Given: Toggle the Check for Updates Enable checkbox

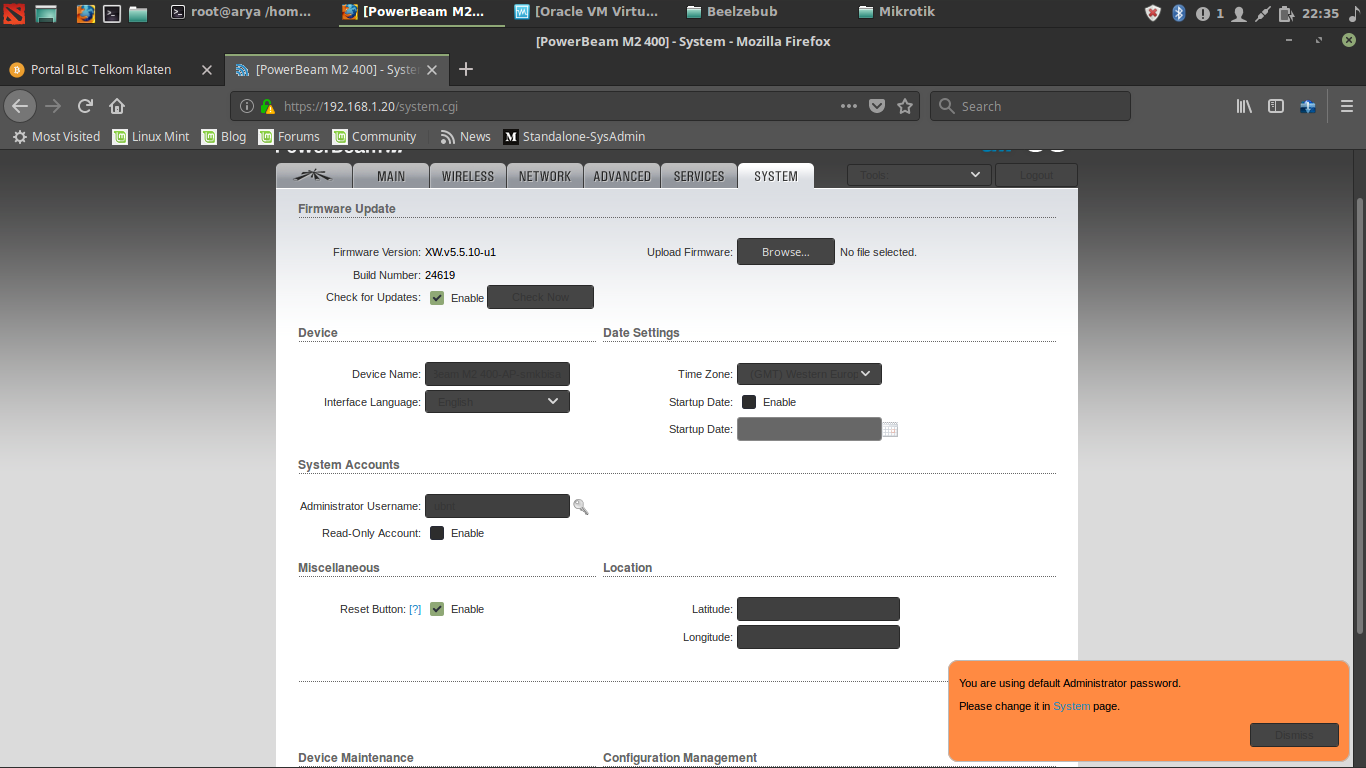Looking at the screenshot, I should (437, 298).
